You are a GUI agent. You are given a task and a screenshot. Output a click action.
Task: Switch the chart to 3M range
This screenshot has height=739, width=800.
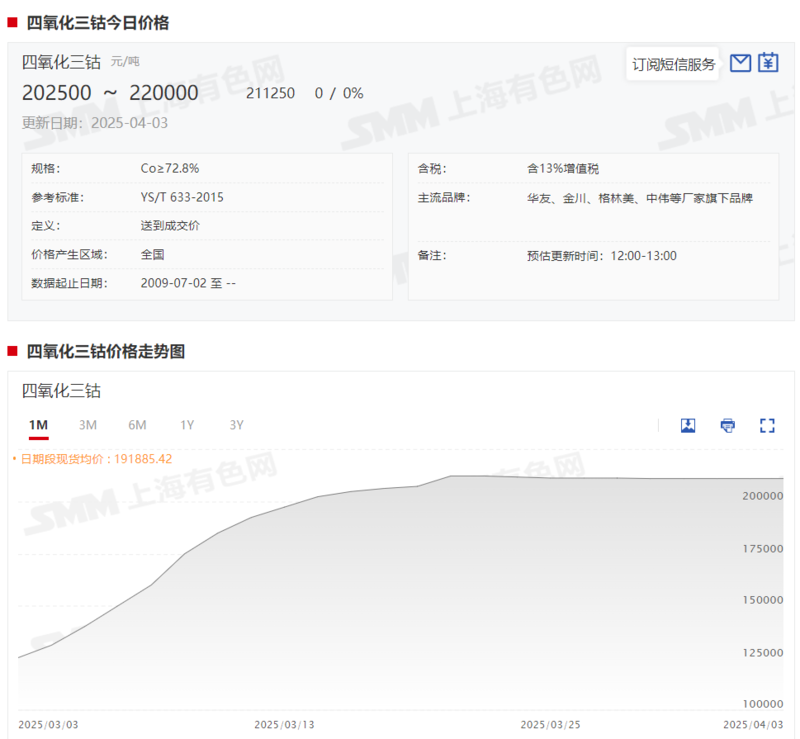pyautogui.click(x=88, y=425)
